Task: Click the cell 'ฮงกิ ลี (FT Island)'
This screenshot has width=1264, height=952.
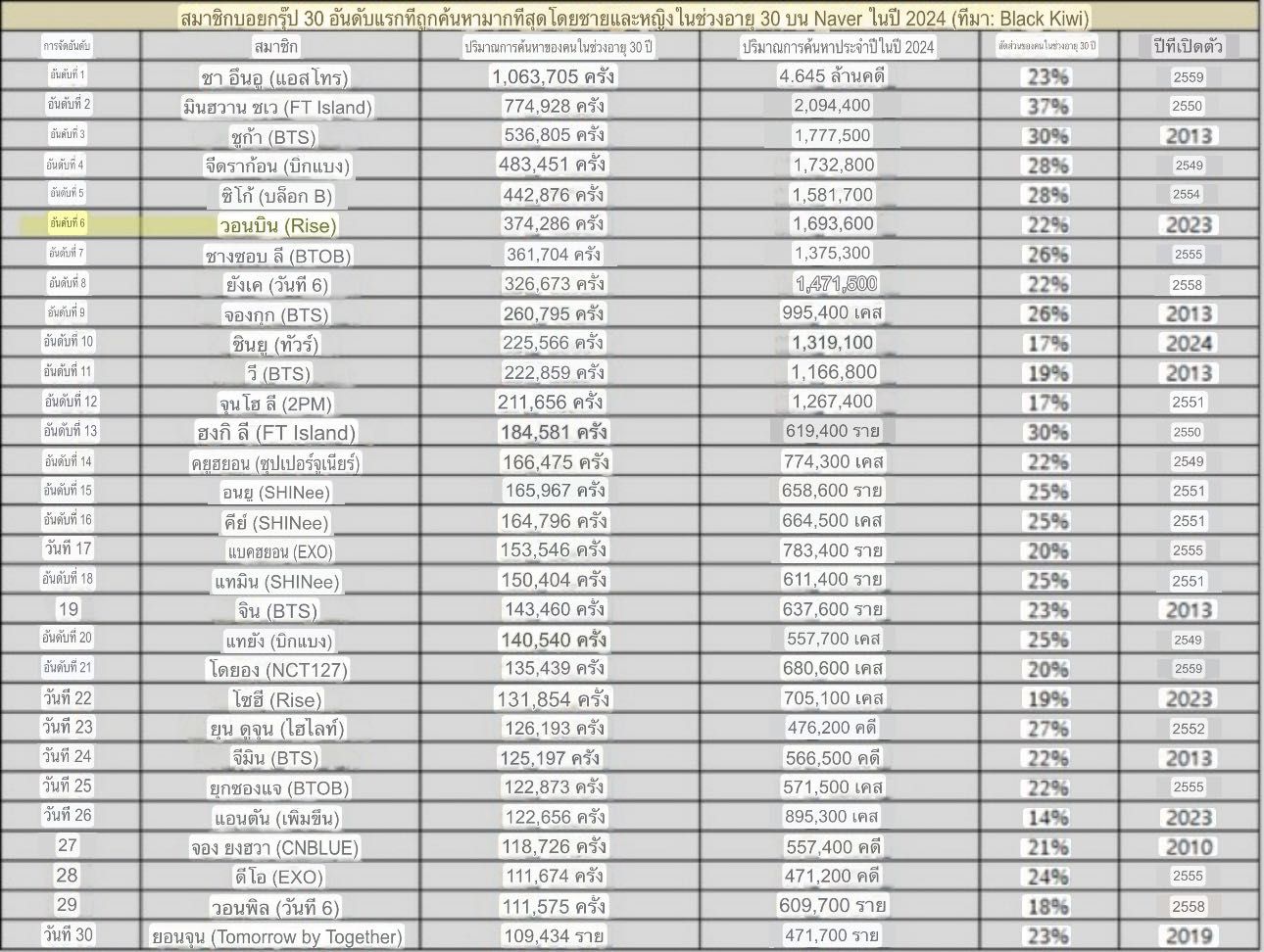Action: click(276, 433)
